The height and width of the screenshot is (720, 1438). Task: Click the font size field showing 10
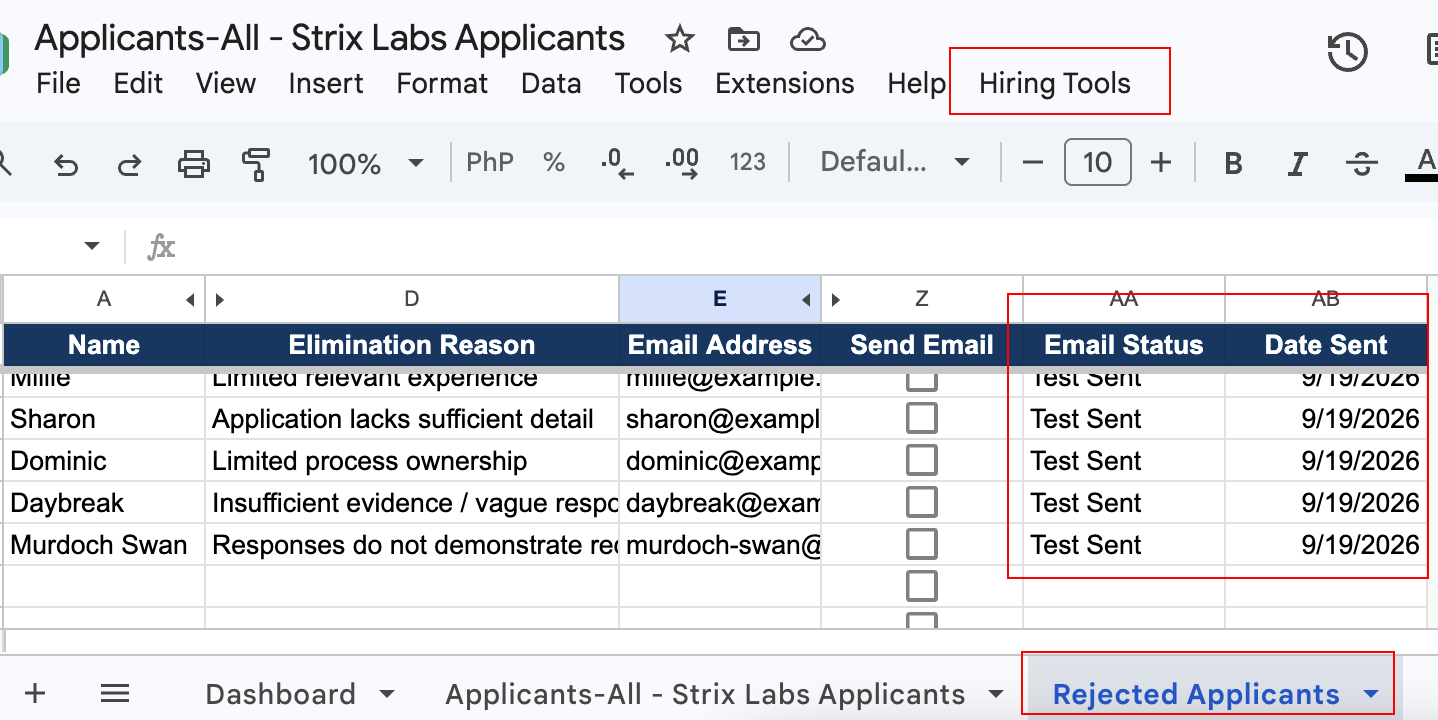(x=1097, y=162)
